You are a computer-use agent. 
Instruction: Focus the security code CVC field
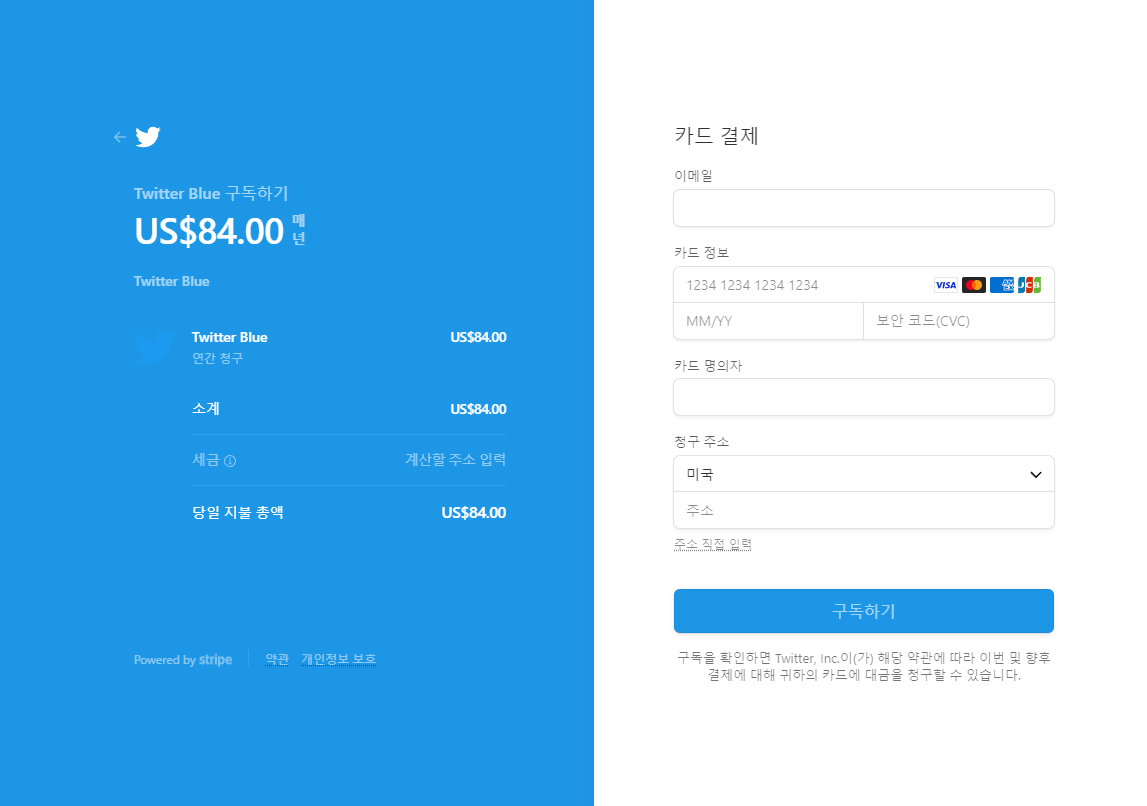pos(958,321)
